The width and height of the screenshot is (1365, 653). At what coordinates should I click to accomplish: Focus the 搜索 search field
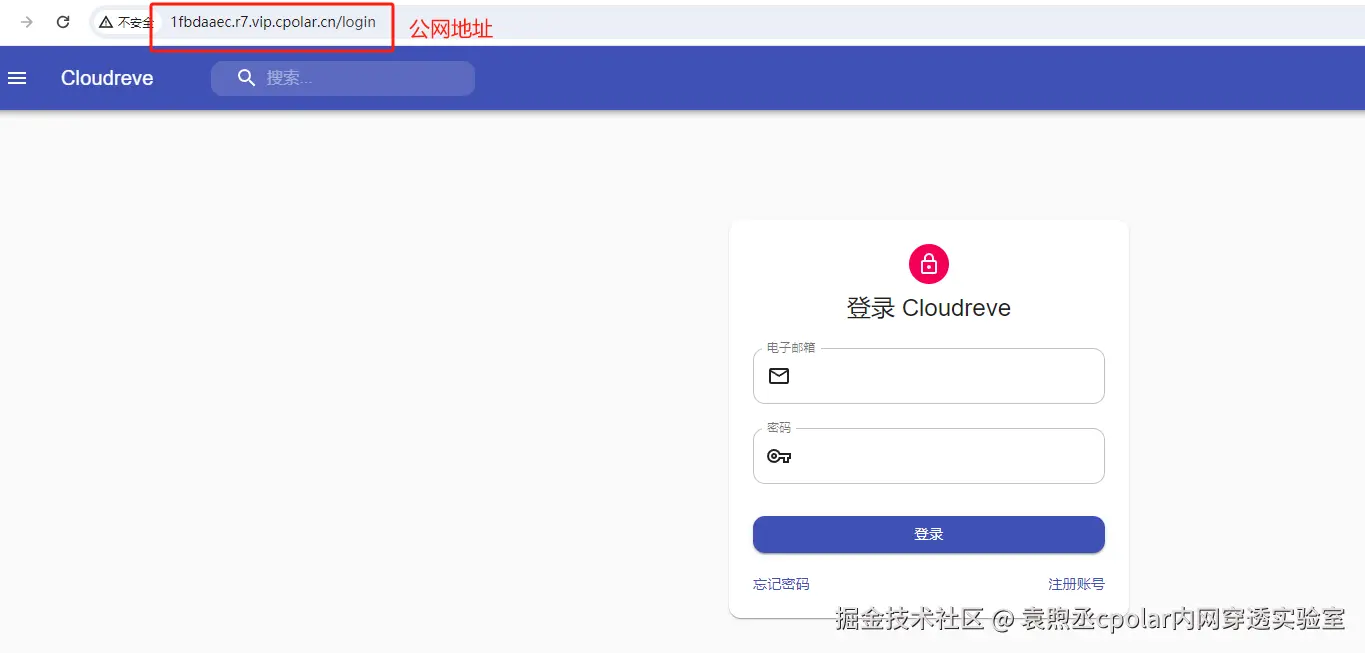(x=343, y=78)
